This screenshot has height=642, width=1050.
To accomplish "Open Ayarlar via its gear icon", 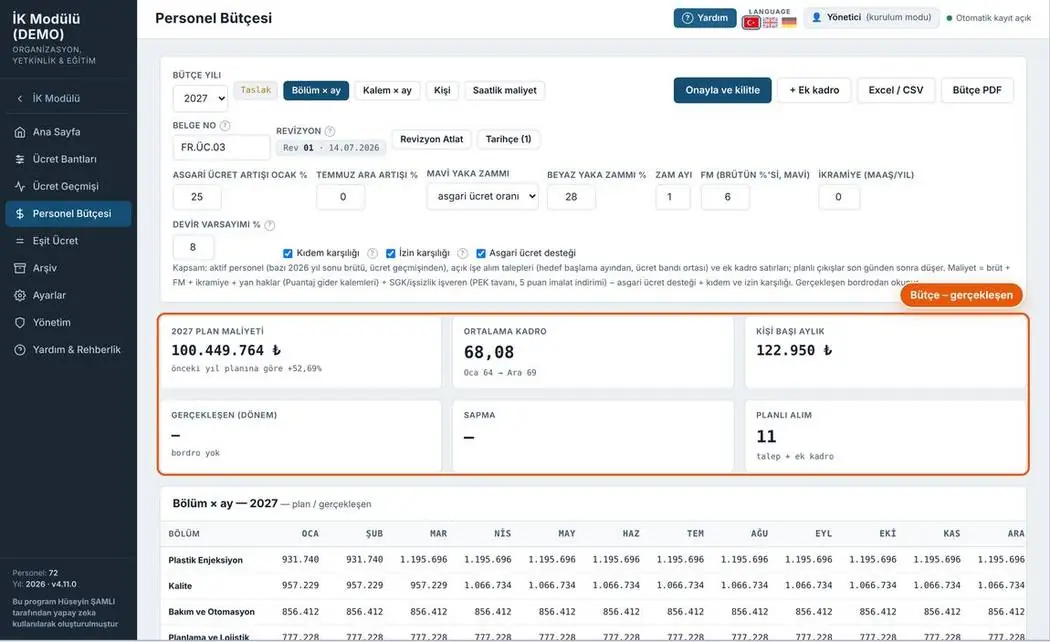I will click(x=20, y=295).
